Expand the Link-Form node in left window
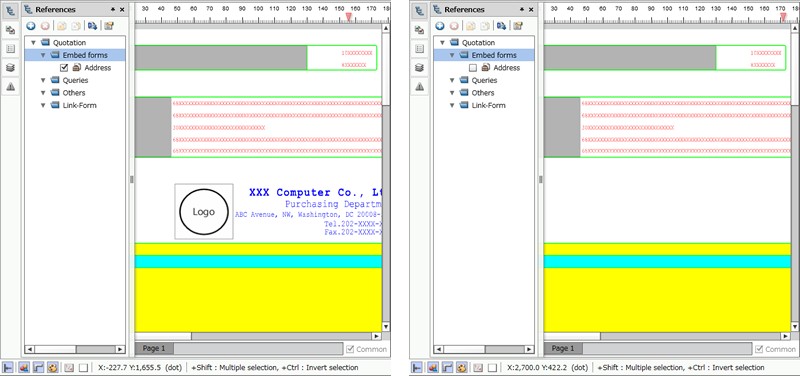800x376 pixels. click(43, 106)
